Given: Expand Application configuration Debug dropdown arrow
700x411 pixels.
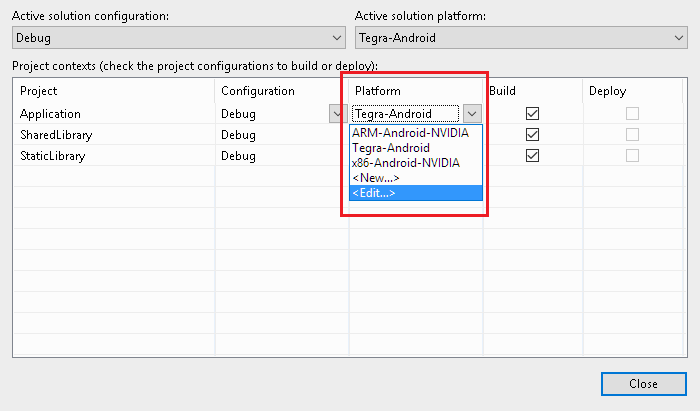Looking at the screenshot, I should [338, 113].
